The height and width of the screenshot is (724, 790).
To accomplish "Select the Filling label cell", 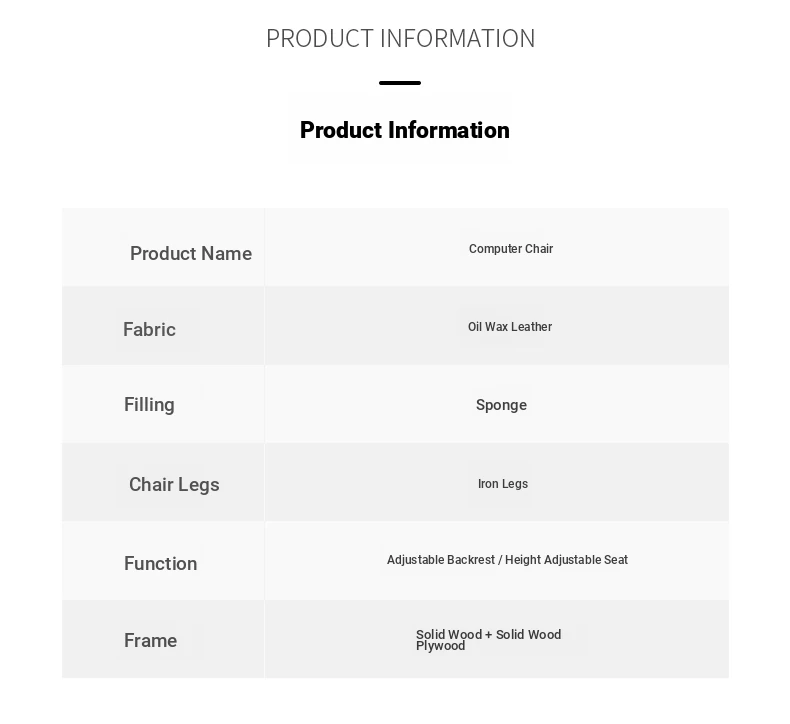I will [163, 404].
